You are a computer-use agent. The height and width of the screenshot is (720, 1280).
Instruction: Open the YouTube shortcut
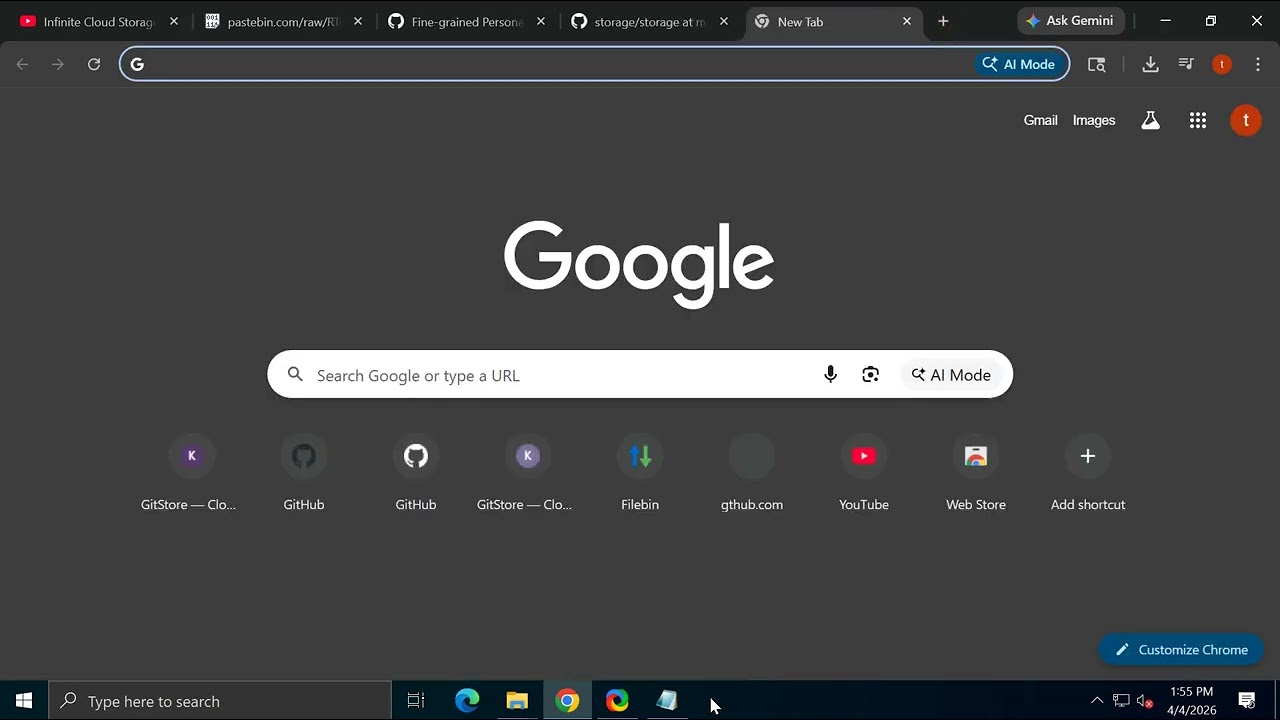[864, 473]
